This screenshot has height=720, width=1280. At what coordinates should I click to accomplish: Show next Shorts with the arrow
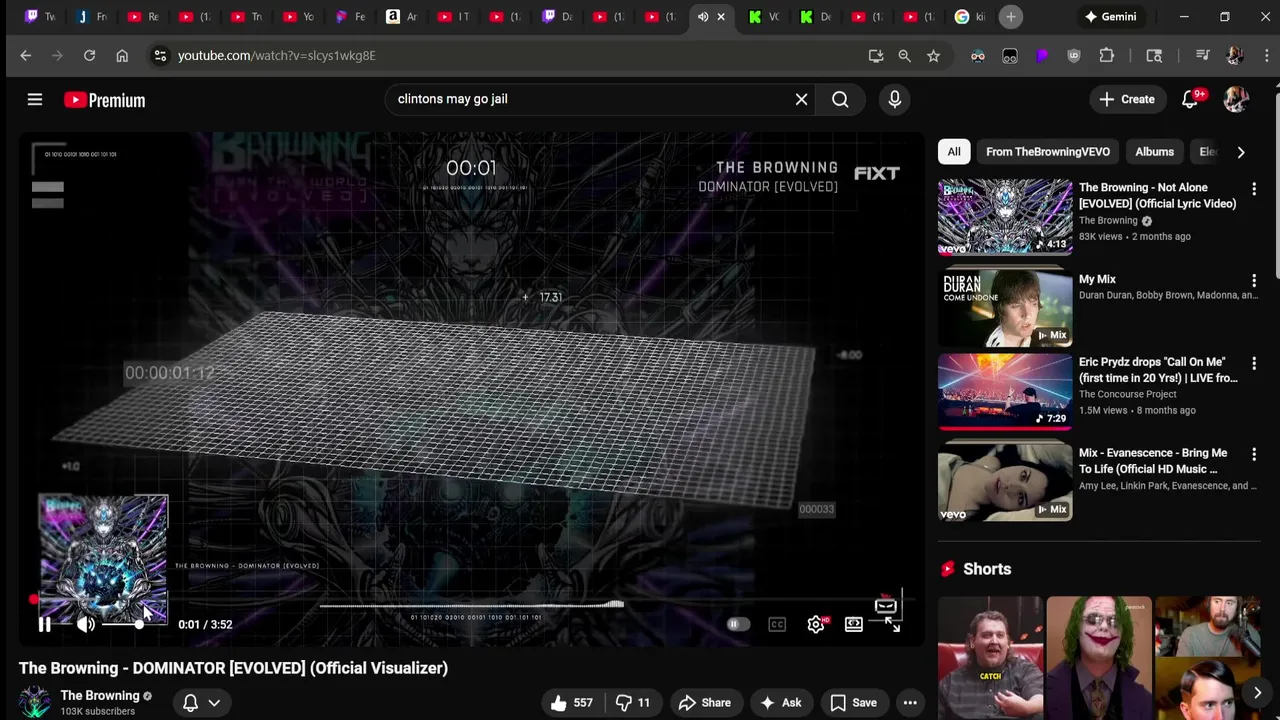[x=1257, y=693]
